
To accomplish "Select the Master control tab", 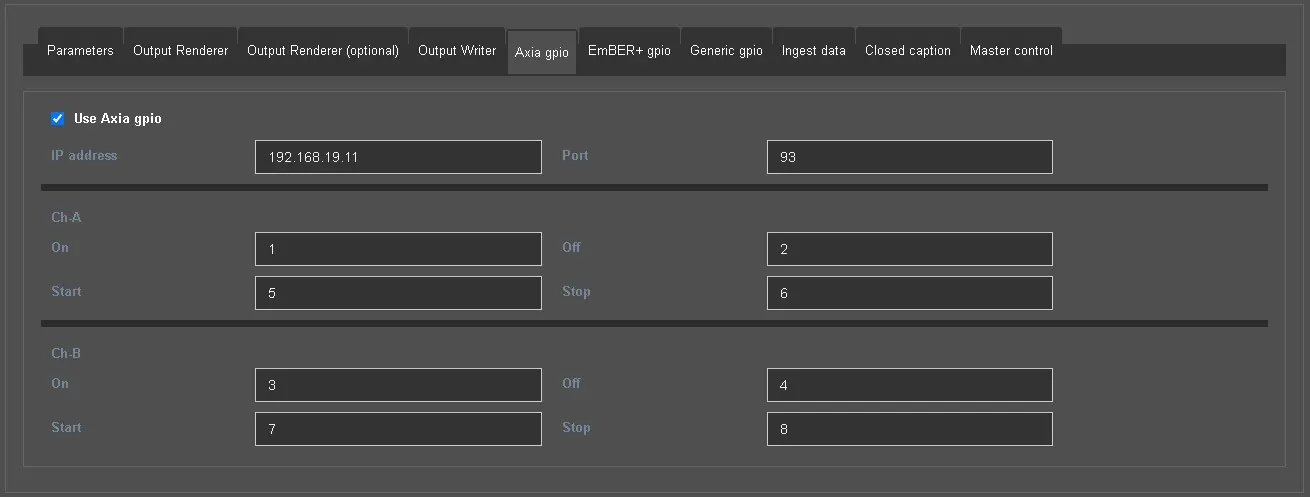I will point(1011,51).
